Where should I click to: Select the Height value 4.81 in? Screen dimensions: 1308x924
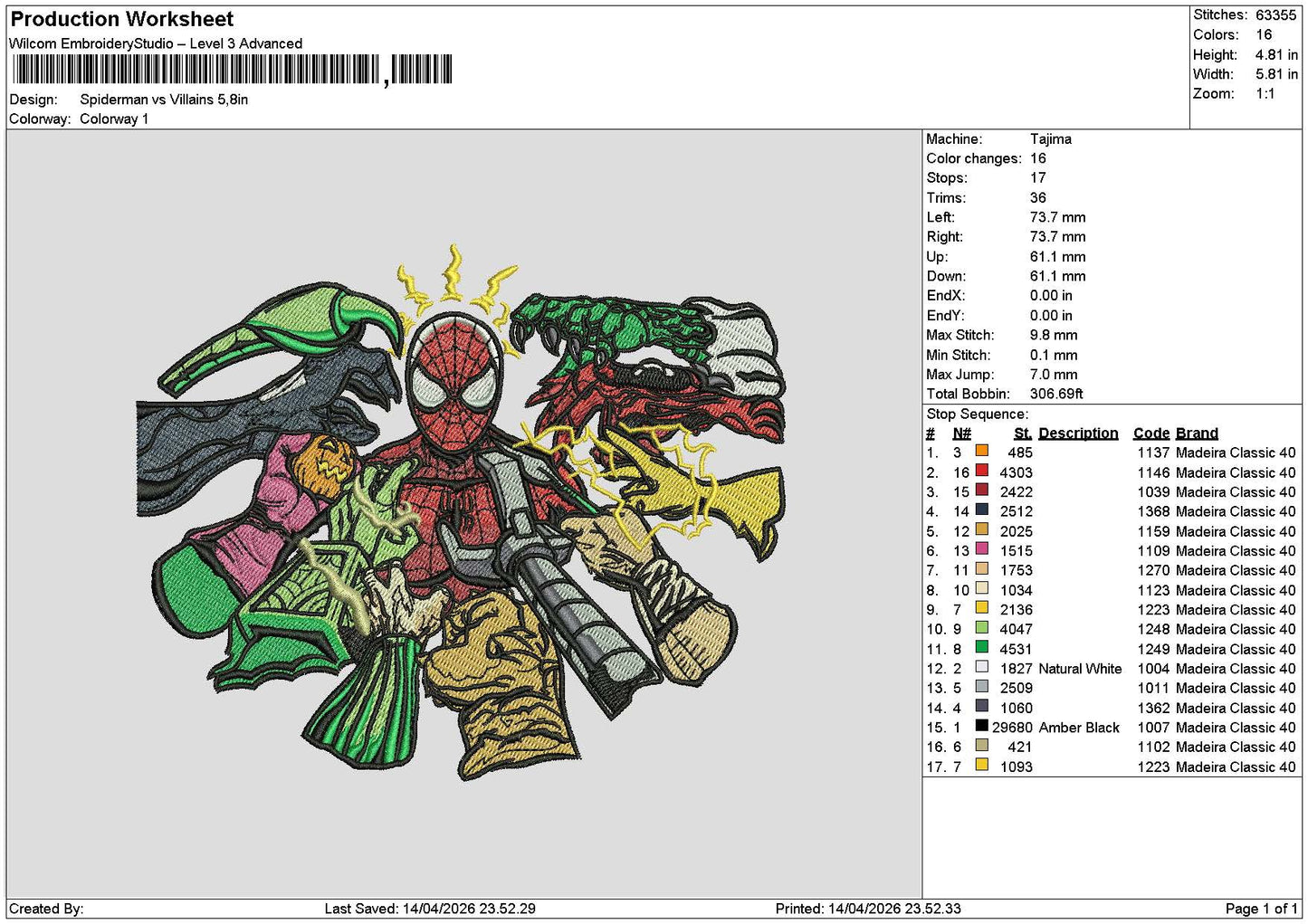(1276, 54)
